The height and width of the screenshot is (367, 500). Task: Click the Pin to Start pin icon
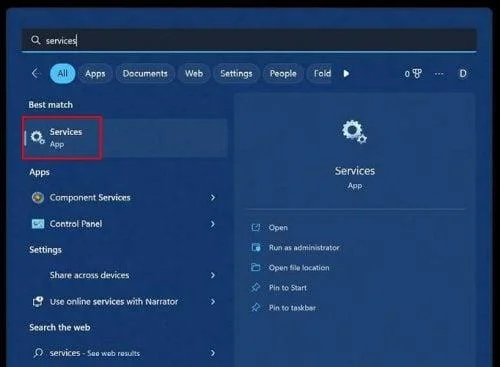tap(256, 287)
